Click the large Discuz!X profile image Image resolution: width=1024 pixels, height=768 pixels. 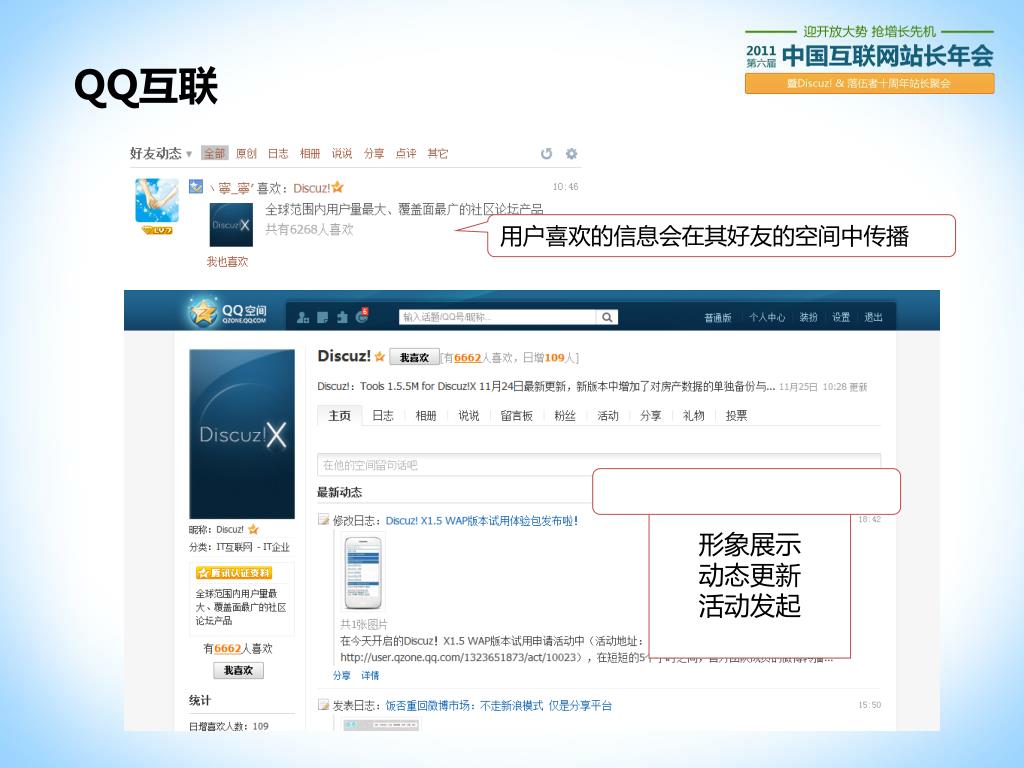pyautogui.click(x=242, y=434)
